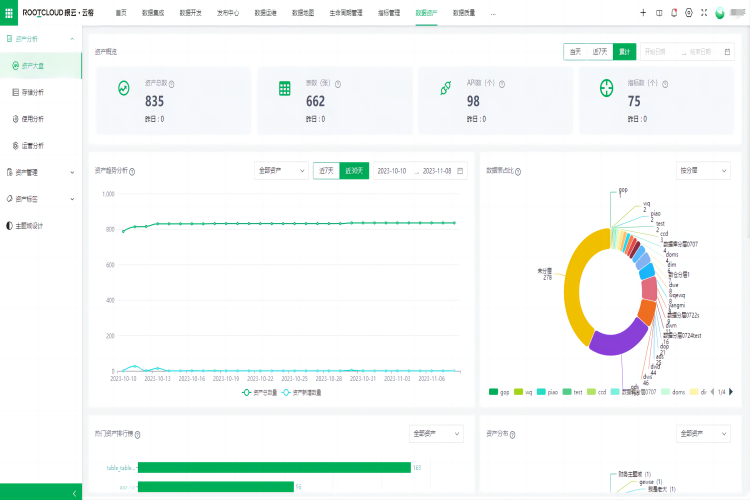Select the 近7天 option in asset overview
This screenshot has width=750, height=500.
[x=600, y=50]
